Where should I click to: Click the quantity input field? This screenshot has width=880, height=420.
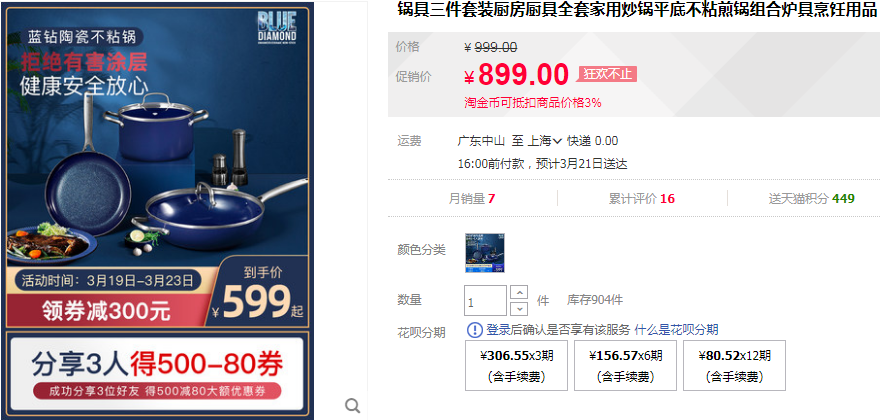[485, 301]
